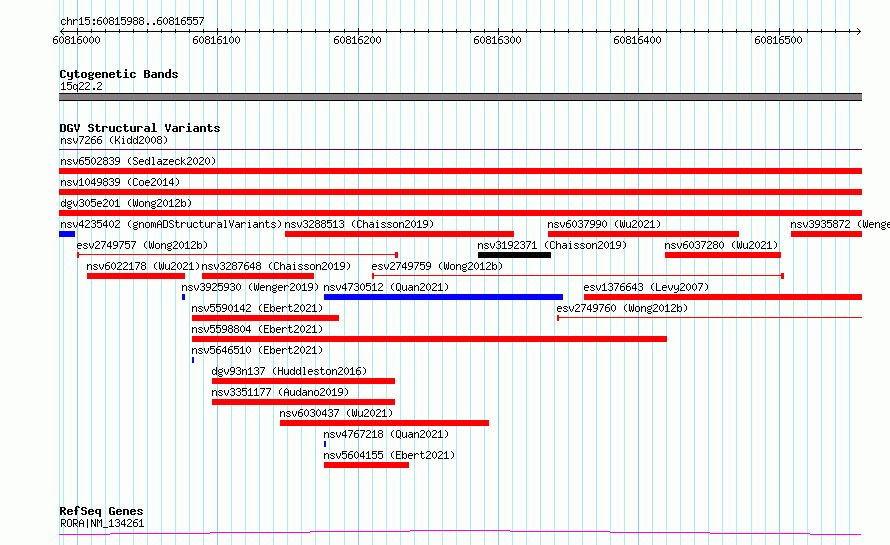Screen dimensions: 890x545
Task: Click the RefSeq Genes track title
Action: point(101,511)
